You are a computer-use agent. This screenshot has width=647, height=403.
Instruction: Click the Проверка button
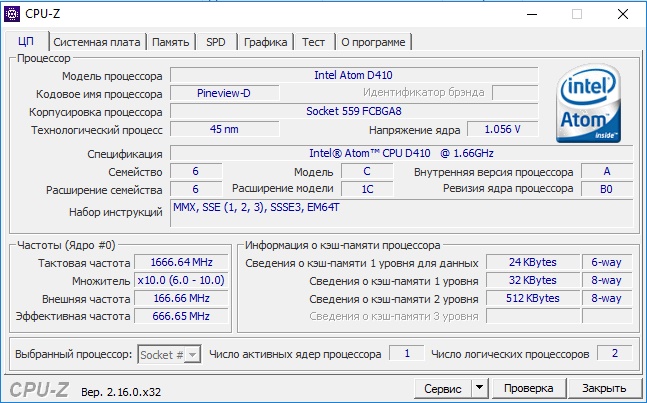click(529, 388)
